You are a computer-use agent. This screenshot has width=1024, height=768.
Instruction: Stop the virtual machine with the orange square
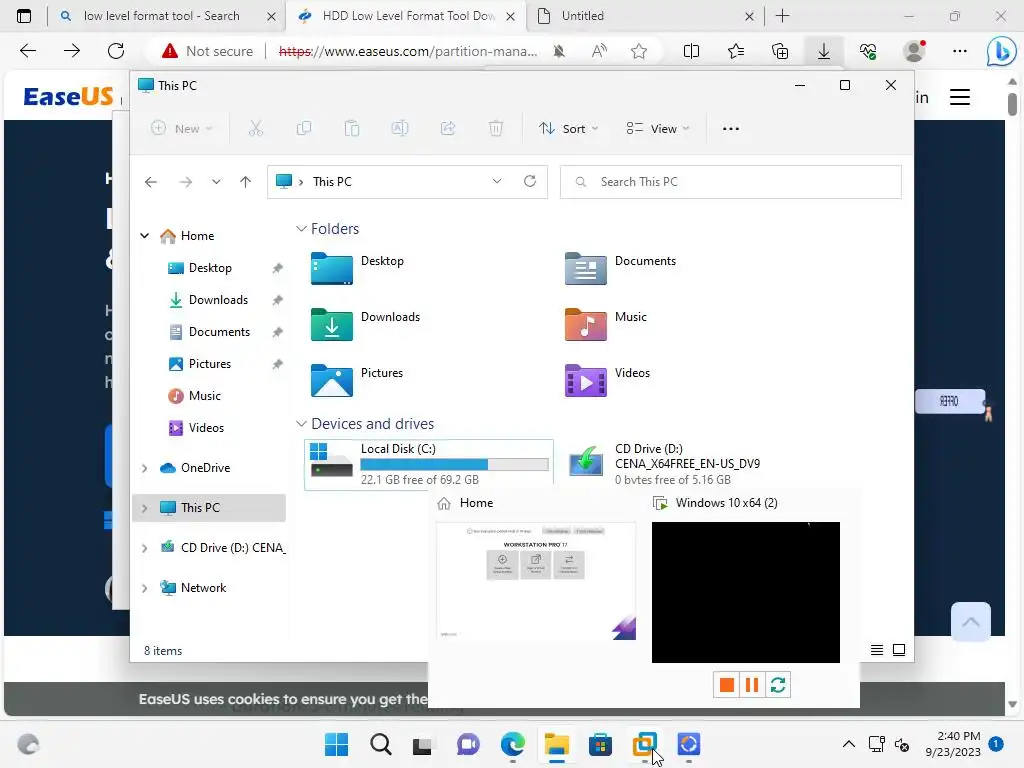(x=726, y=684)
